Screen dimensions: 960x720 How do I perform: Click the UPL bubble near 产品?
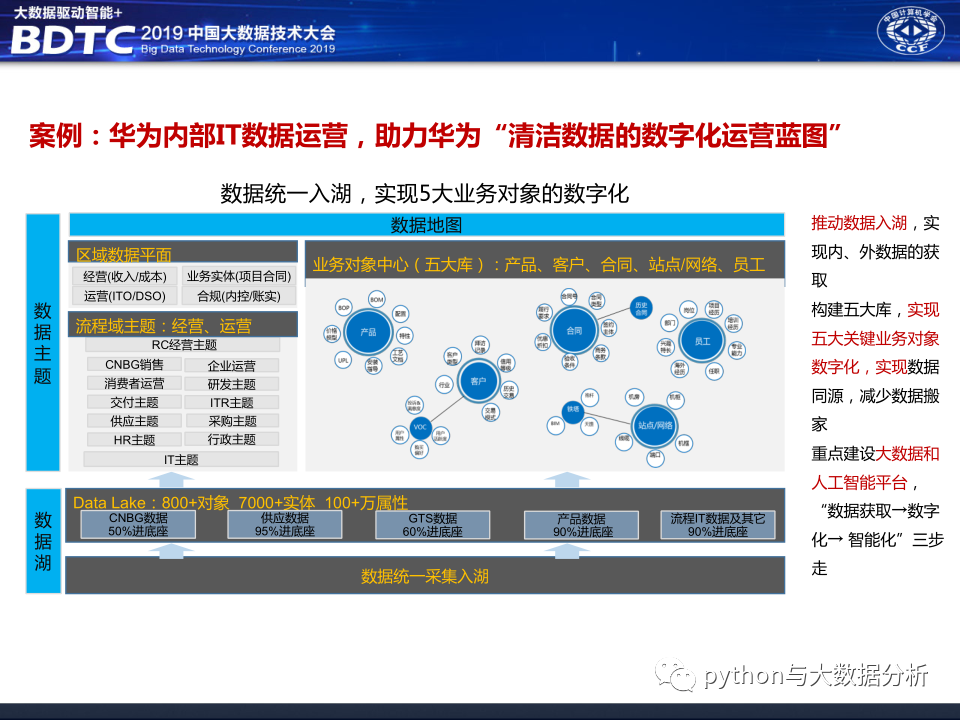pyautogui.click(x=343, y=360)
